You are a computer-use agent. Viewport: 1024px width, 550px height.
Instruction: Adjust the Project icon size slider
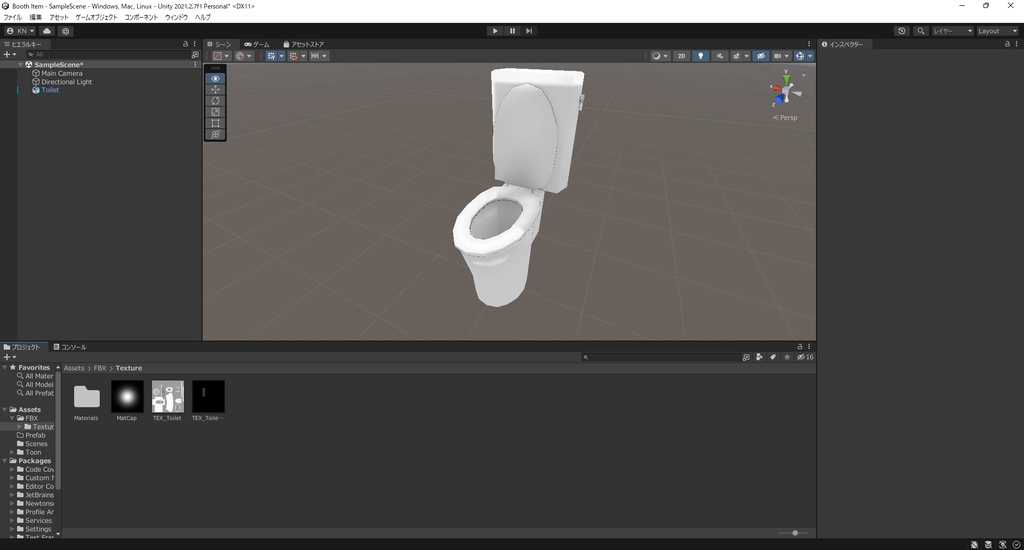(794, 533)
